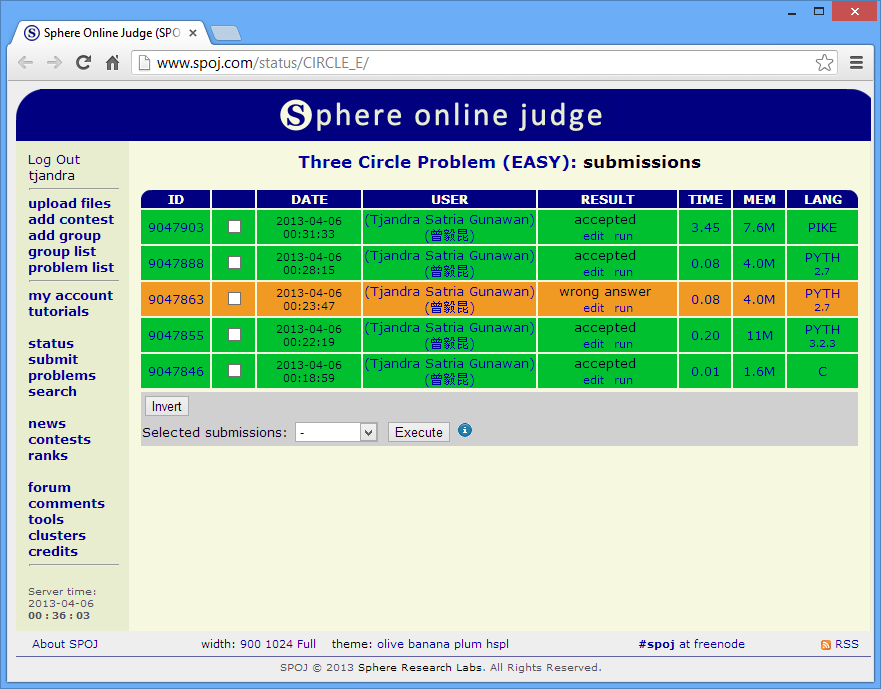Switch to the Sphere Online Judge tab

tap(112, 33)
